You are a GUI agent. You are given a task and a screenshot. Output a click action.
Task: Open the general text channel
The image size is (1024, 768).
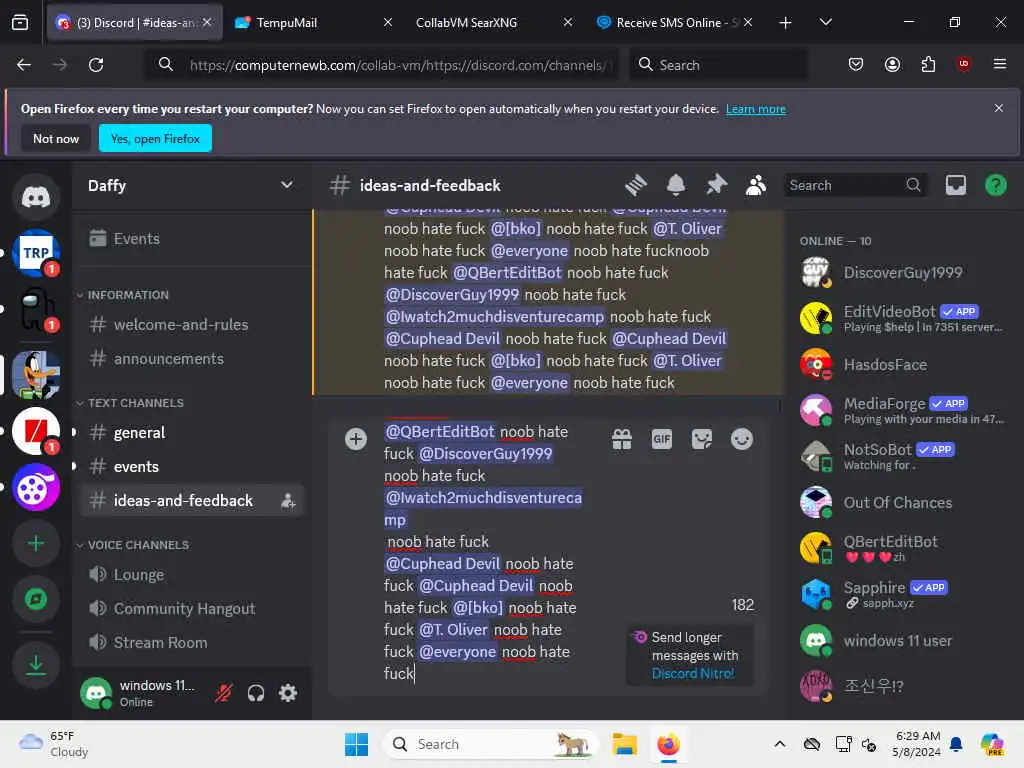click(192, 432)
